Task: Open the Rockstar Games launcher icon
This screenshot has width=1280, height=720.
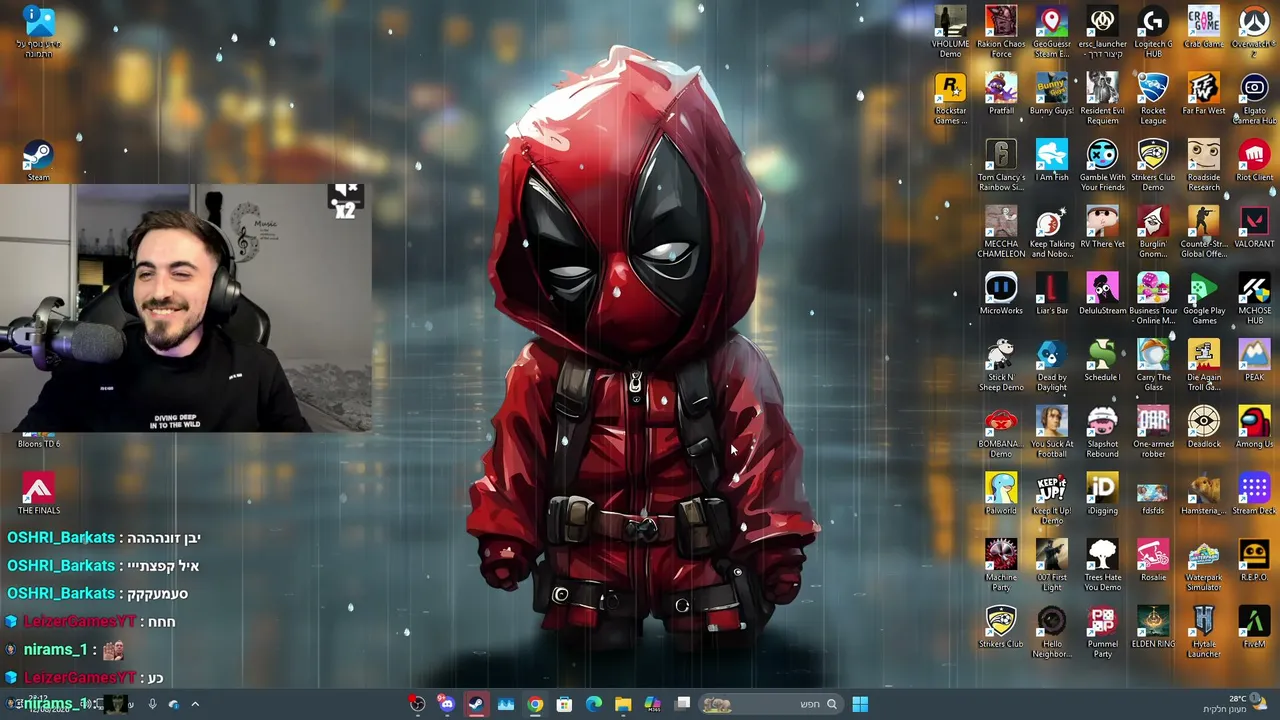Action: pyautogui.click(x=950, y=98)
